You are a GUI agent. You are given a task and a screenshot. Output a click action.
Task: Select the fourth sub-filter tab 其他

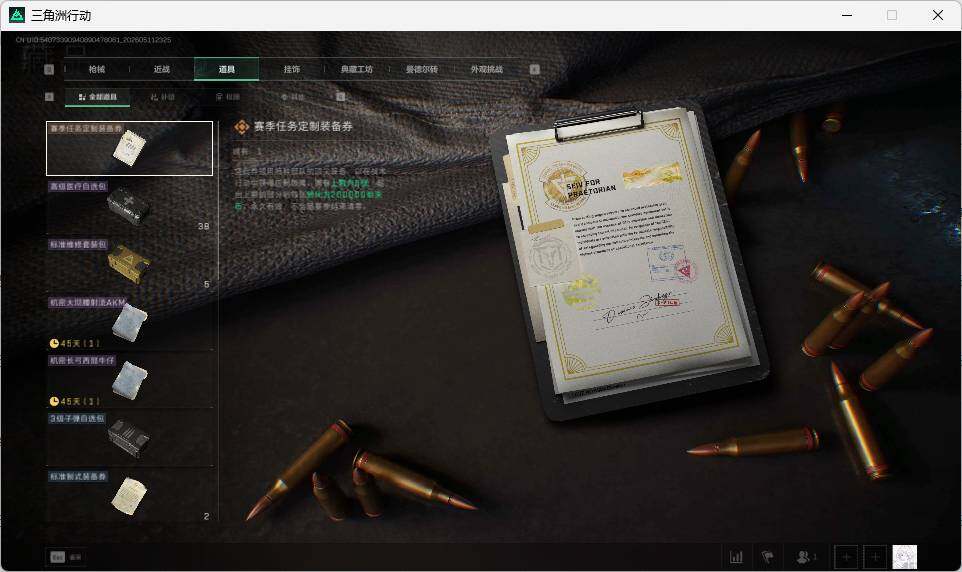(293, 97)
